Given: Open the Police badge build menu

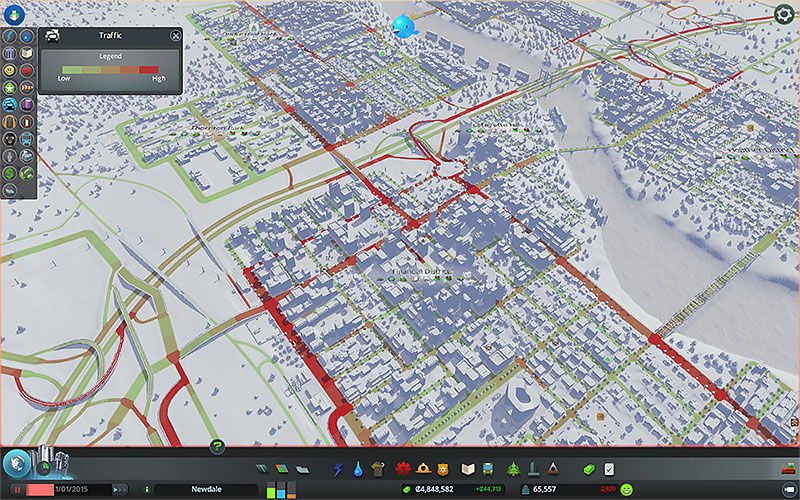Looking at the screenshot, I should coord(442,468).
